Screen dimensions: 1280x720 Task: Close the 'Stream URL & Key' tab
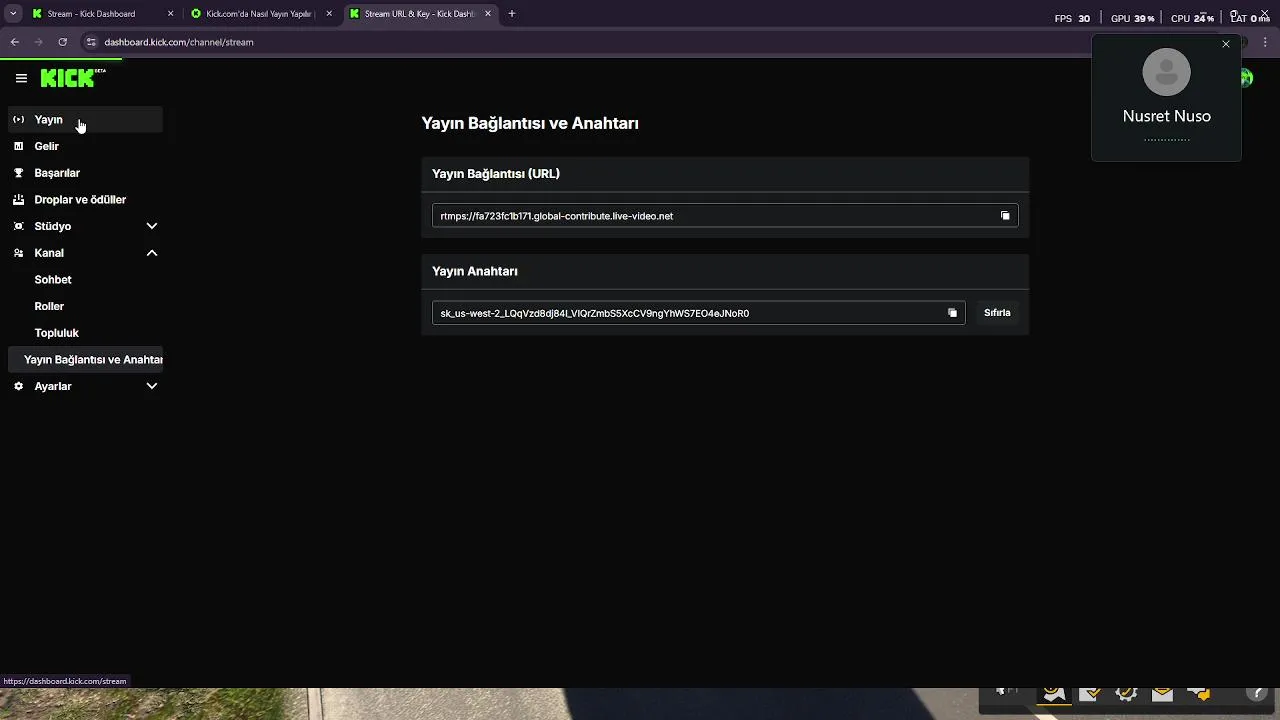coord(488,14)
